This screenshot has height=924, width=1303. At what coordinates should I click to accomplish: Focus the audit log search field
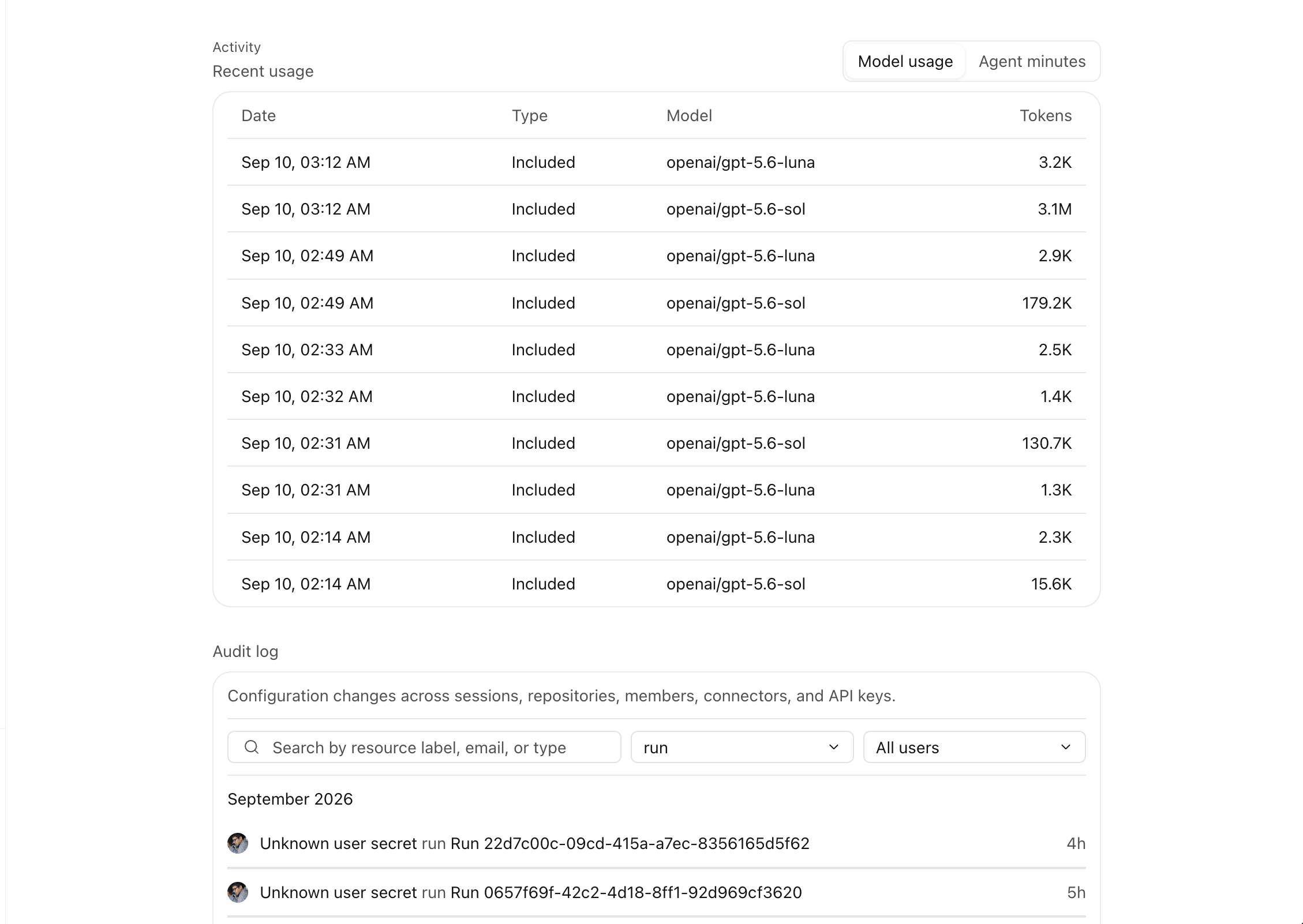point(424,747)
